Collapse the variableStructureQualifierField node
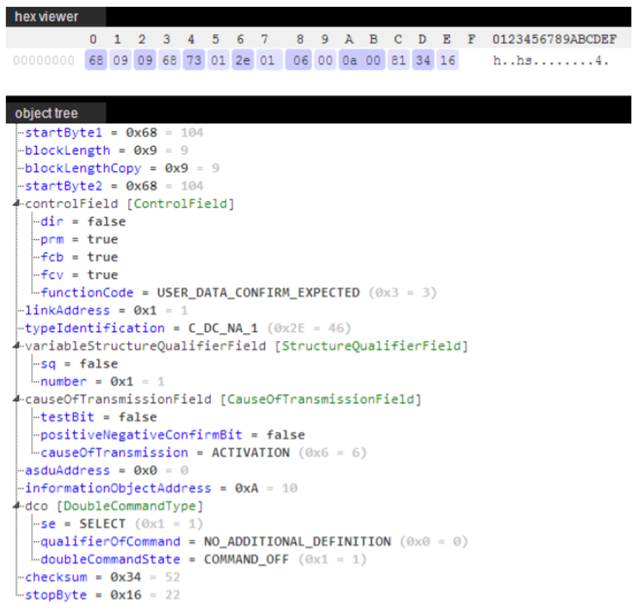Viewport: 640px width, 615px height. click(18, 346)
